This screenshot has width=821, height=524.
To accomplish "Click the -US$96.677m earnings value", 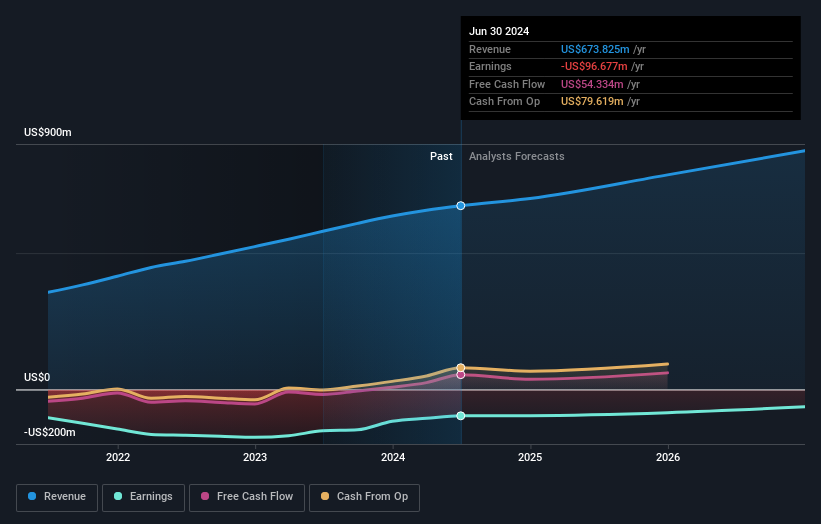I will point(594,66).
